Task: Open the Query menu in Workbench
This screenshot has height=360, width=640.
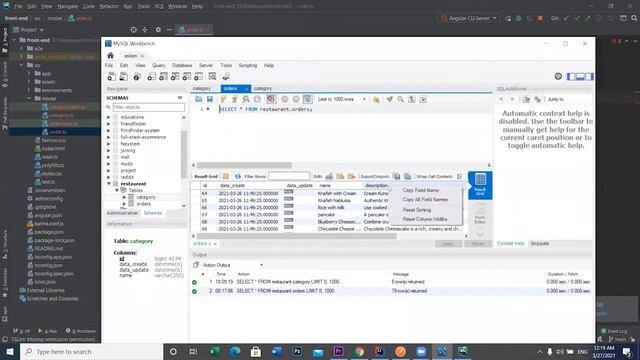Action: 159,65
